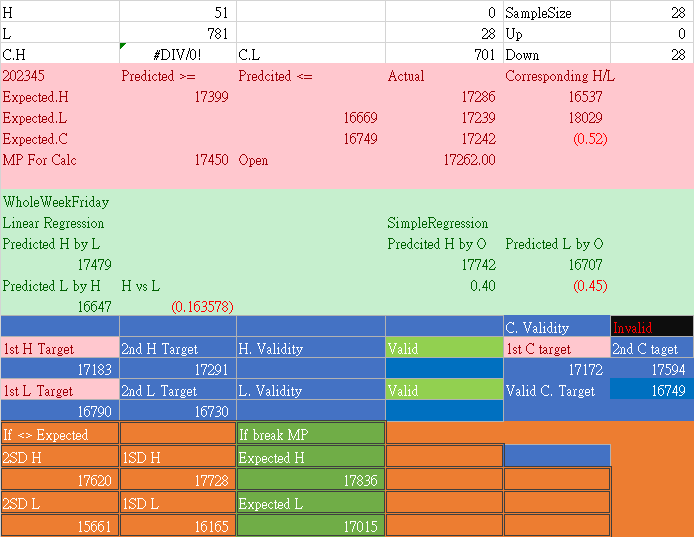
Task: Click the Corresponding H/L header cell
Action: coord(555,76)
